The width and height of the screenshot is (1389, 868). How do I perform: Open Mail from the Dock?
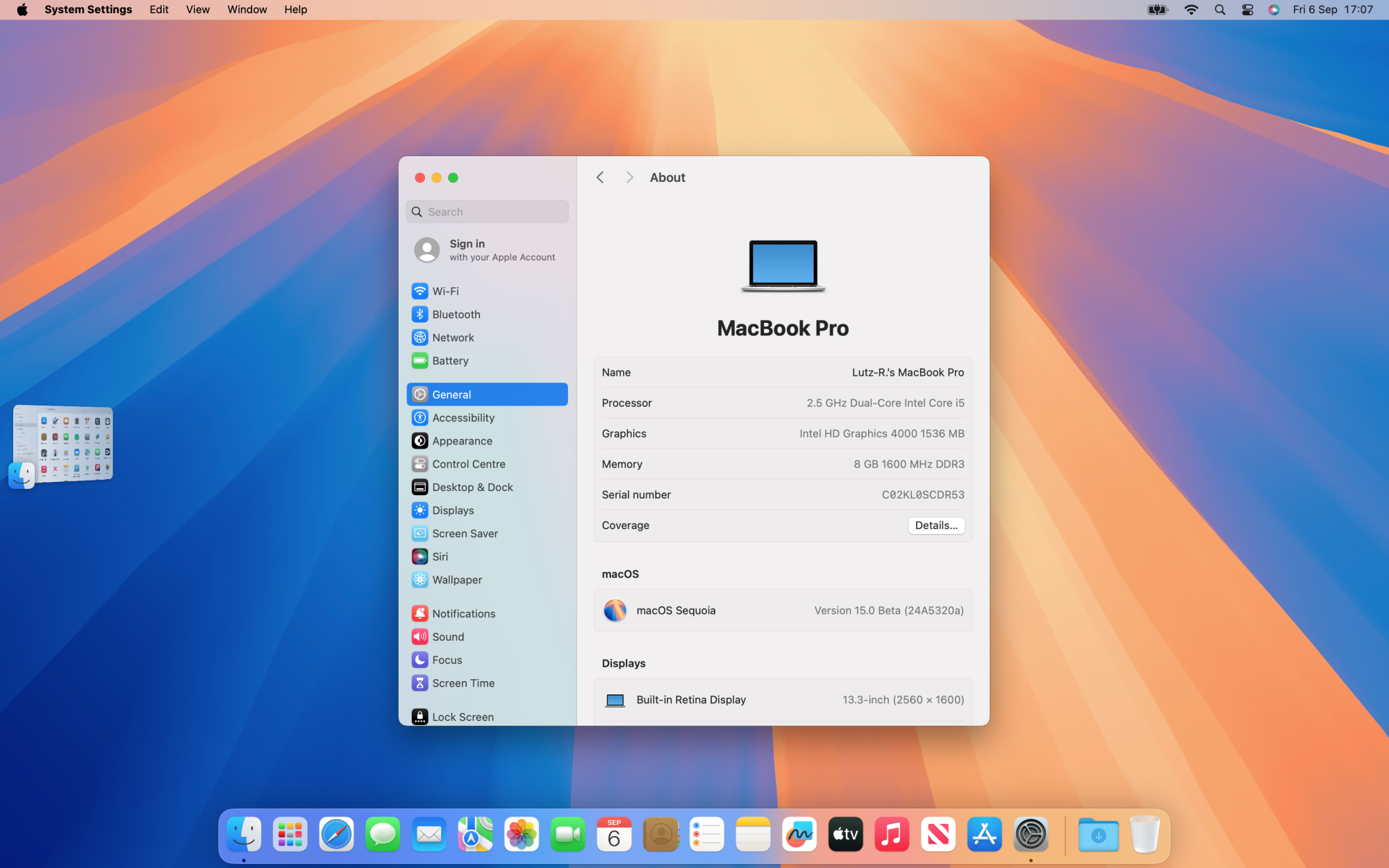[x=429, y=834]
